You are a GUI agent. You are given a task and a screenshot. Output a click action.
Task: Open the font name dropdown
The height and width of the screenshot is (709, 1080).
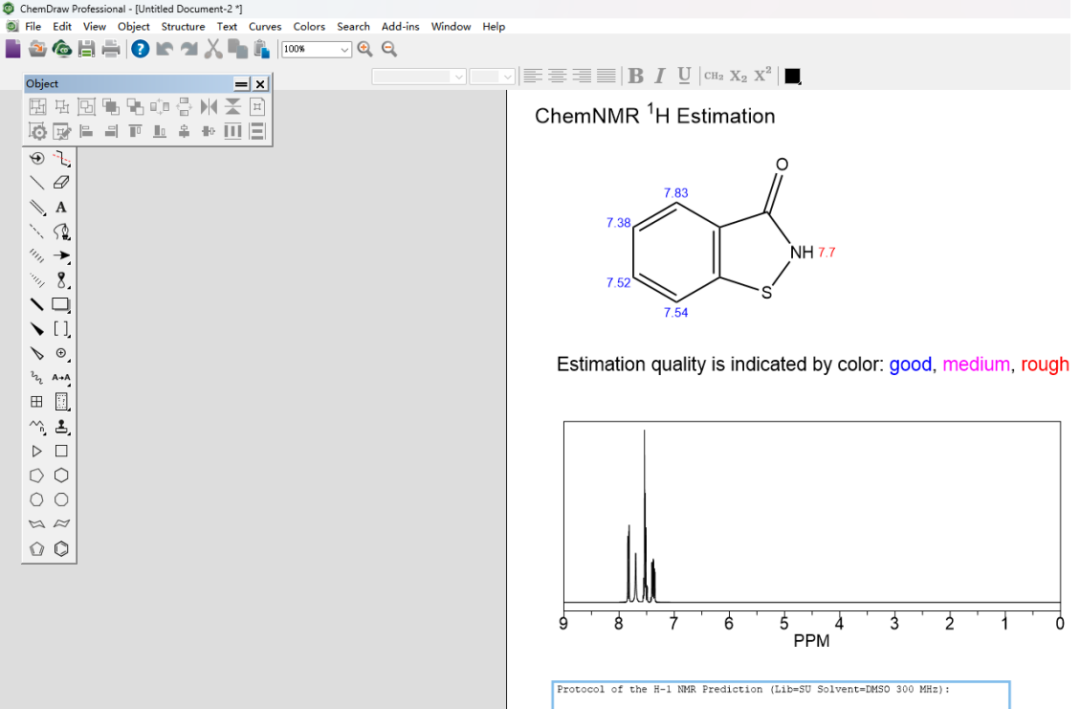(419, 76)
